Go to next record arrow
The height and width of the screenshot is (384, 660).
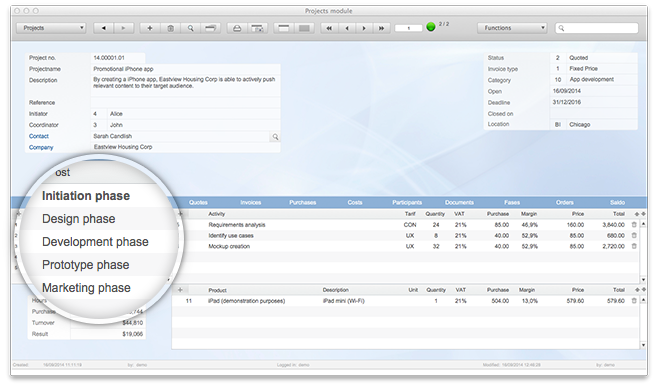[364, 28]
